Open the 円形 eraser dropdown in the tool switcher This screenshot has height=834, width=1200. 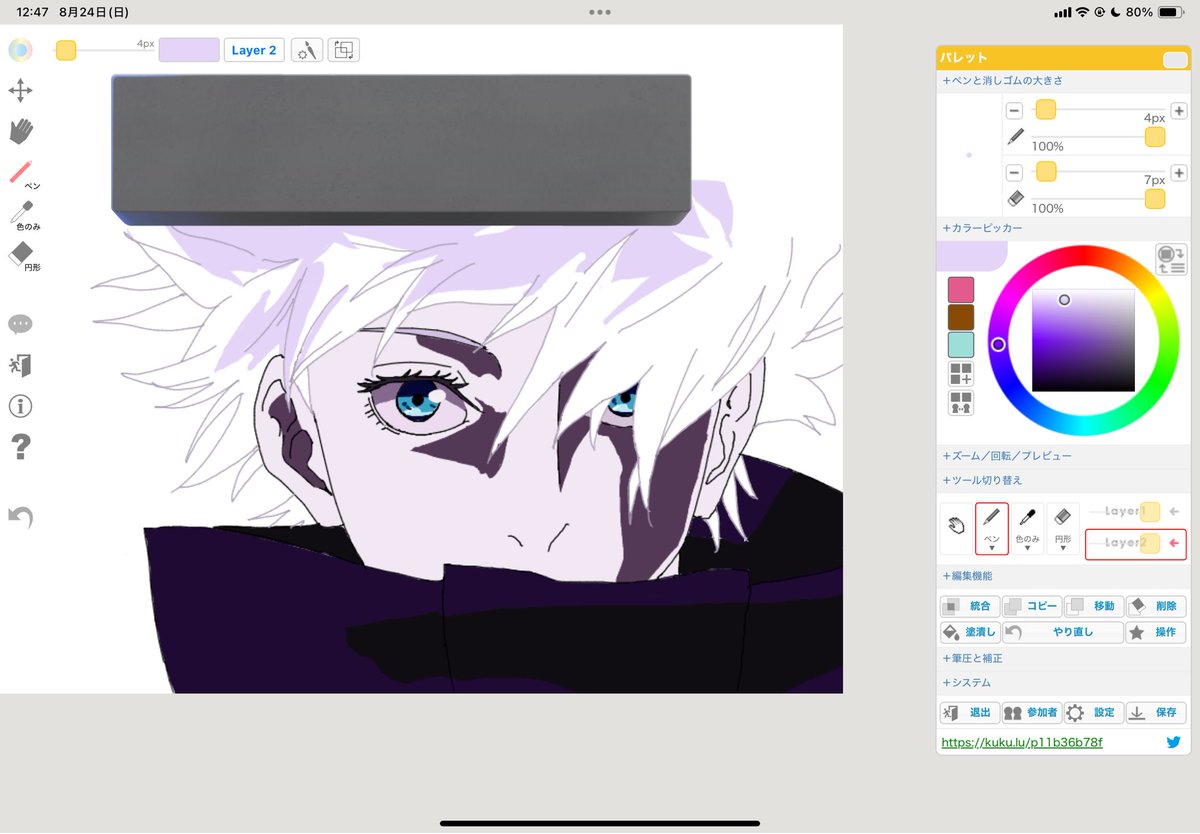[x=1063, y=529]
